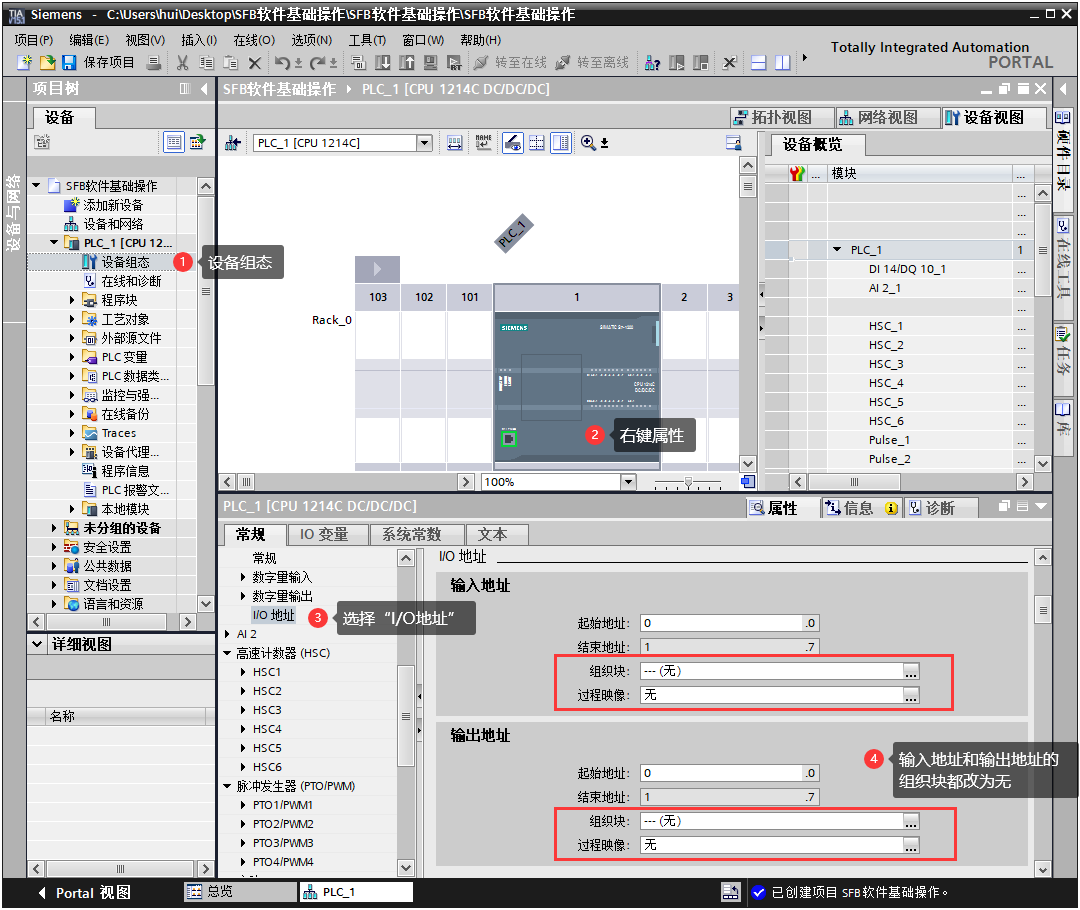Click the 总览 taskbar button

pyautogui.click(x=240, y=891)
